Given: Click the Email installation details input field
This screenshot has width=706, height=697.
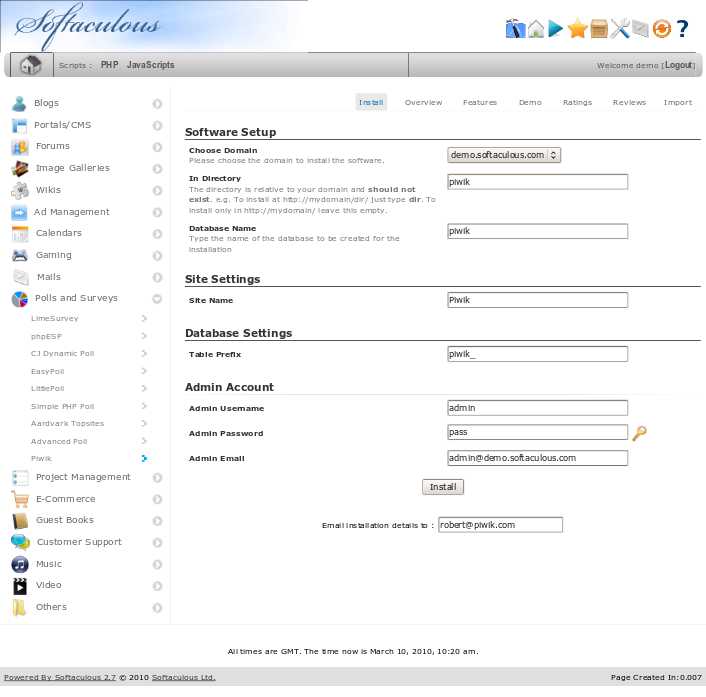Looking at the screenshot, I should tap(500, 525).
